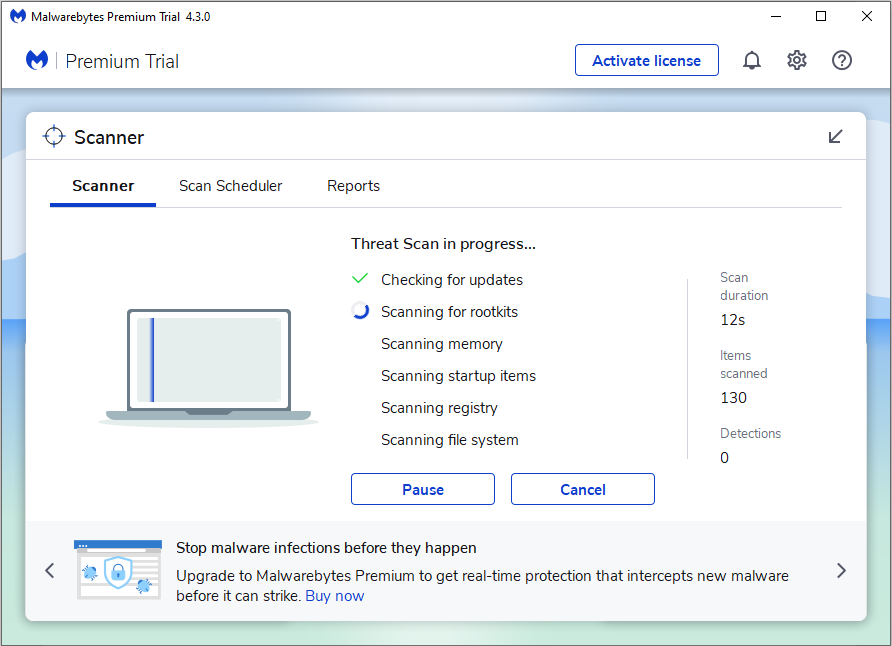Click 'Scanning for rootkits' step
The height and width of the screenshot is (646, 892).
pyautogui.click(x=449, y=312)
